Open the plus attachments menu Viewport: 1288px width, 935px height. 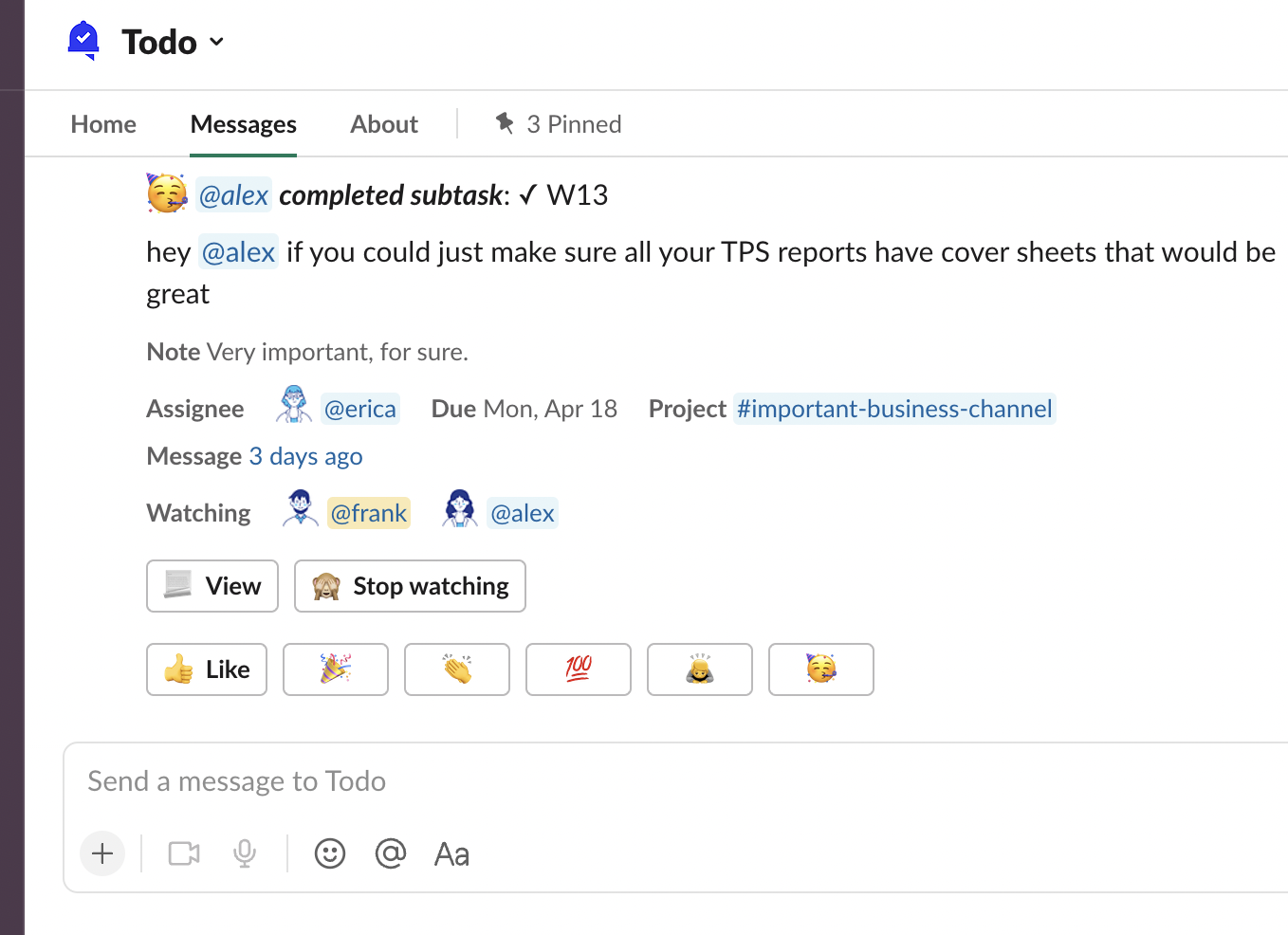pyautogui.click(x=102, y=853)
